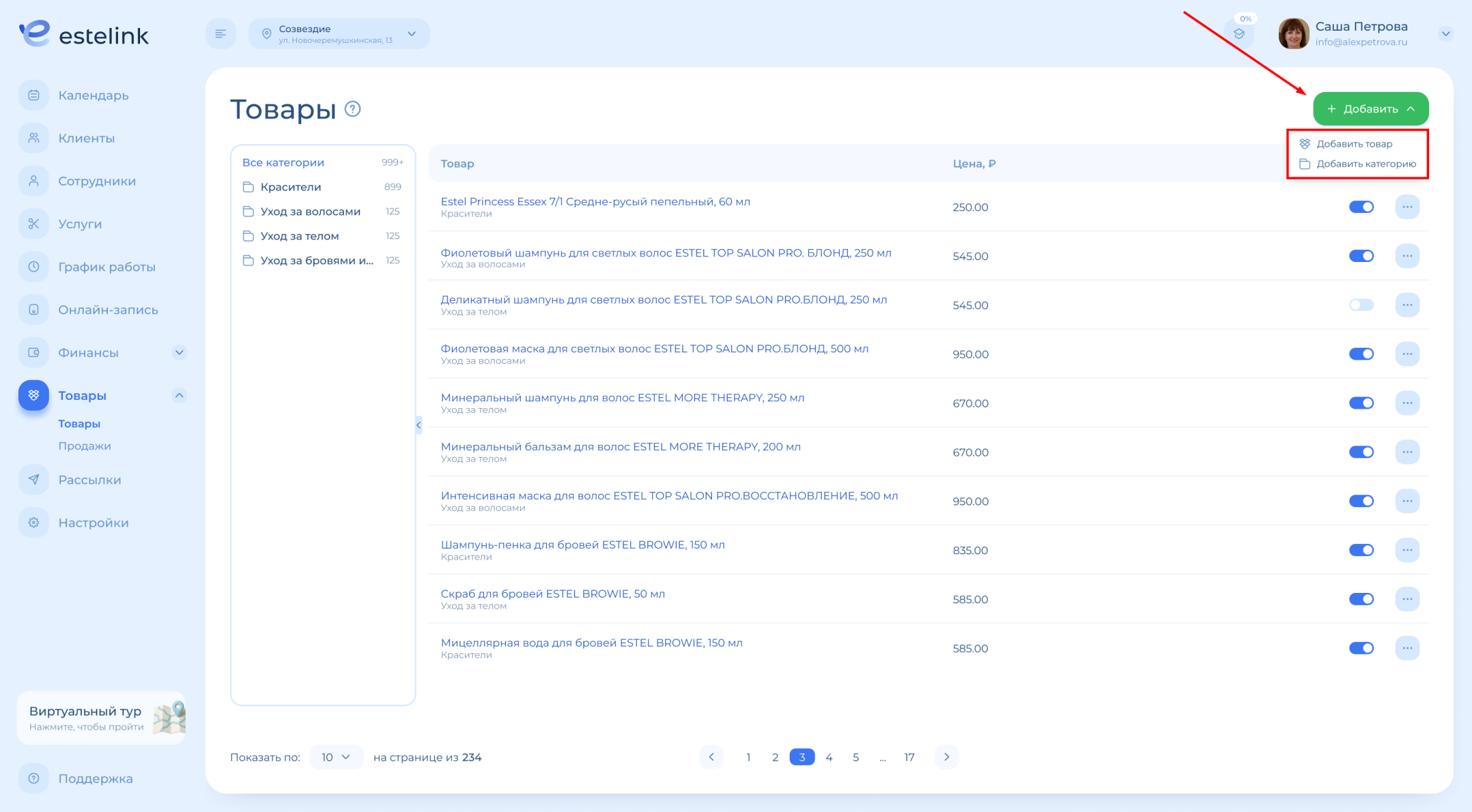The width and height of the screenshot is (1472, 812).
Task: Collapse the sidebar with the hamburger icon
Action: (x=221, y=33)
